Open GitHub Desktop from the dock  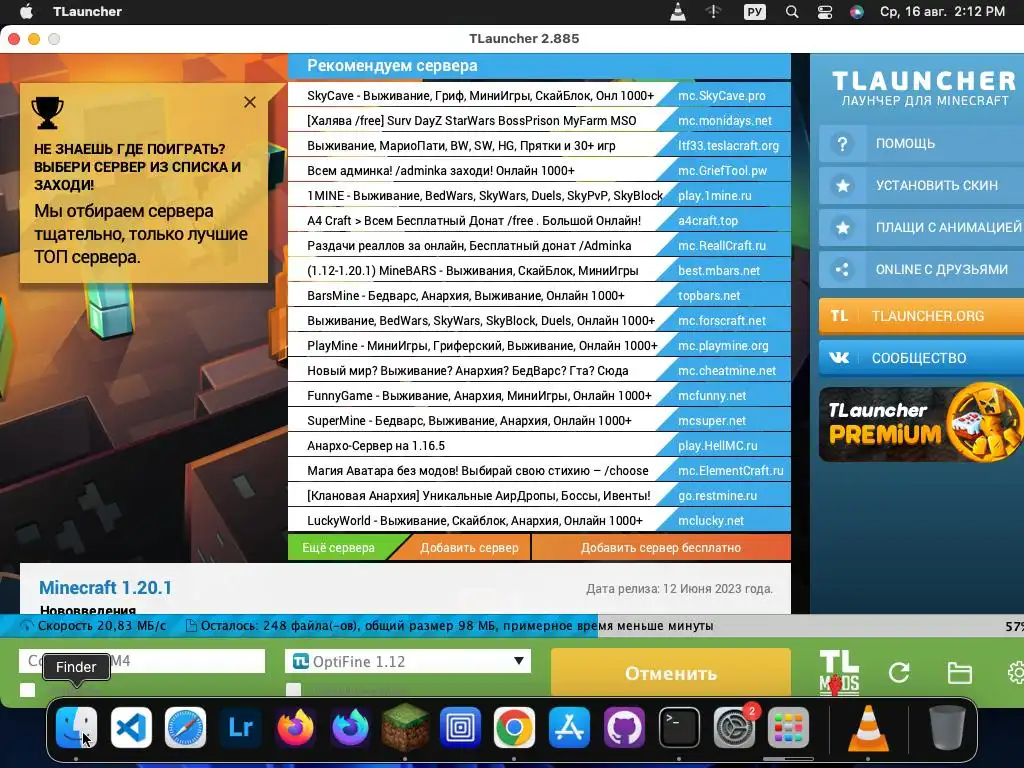tap(624, 727)
